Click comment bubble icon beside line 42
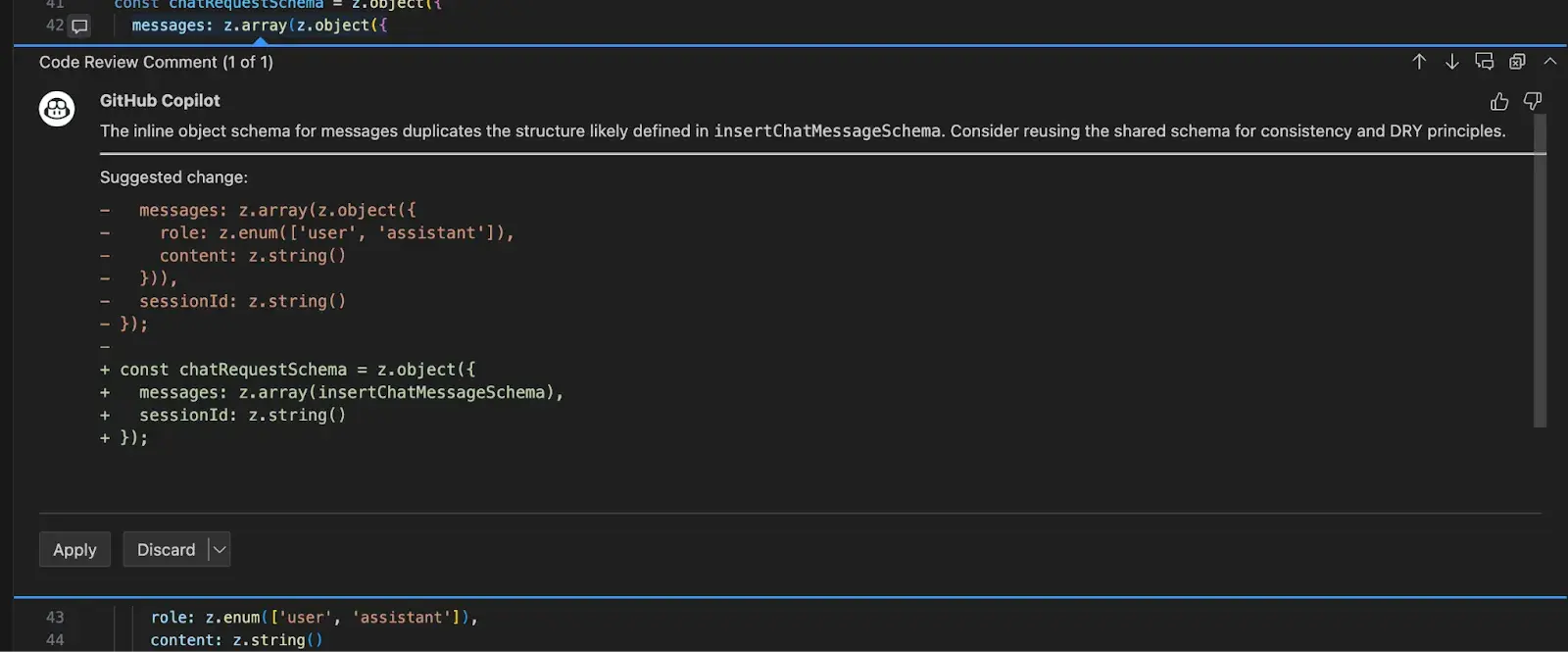The height and width of the screenshot is (652, 1568). (x=80, y=26)
